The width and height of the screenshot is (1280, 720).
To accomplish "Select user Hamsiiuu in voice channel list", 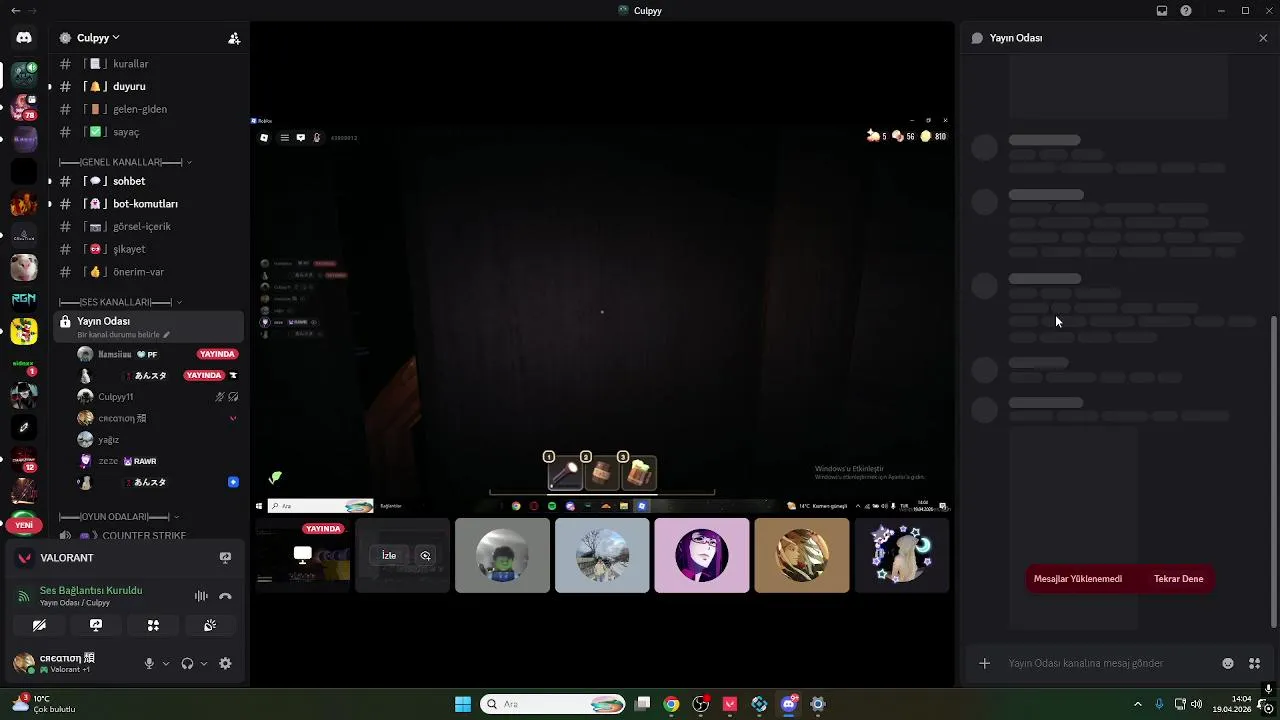I will (158, 354).
